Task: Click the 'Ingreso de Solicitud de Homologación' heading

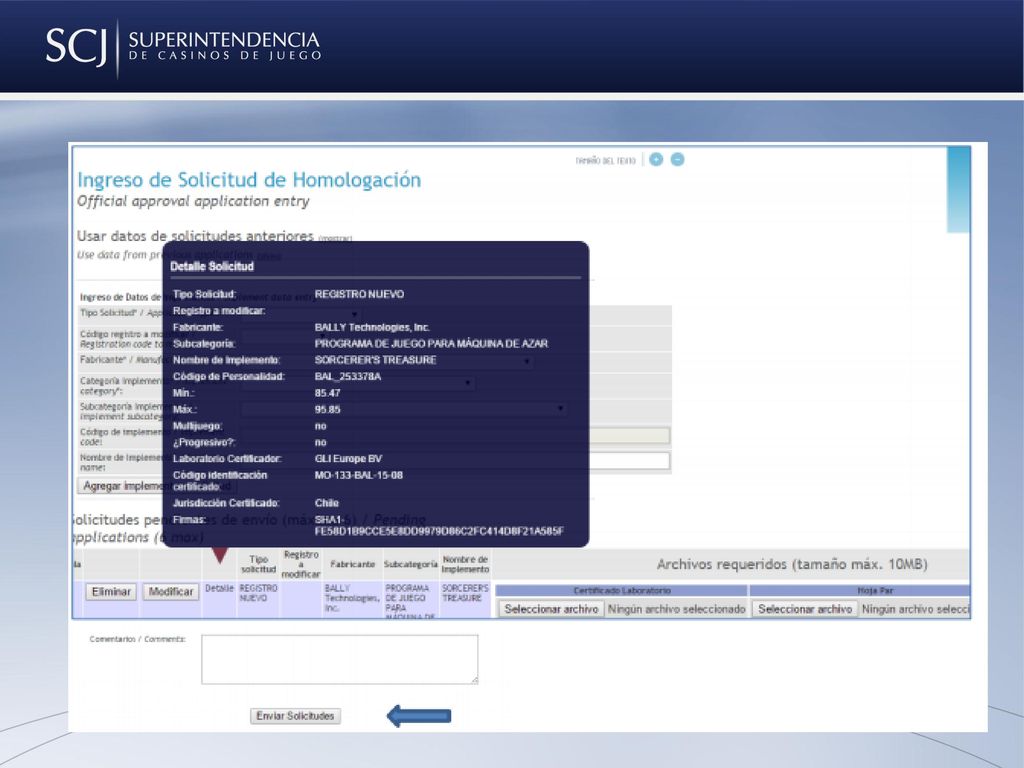Action: coord(249,180)
